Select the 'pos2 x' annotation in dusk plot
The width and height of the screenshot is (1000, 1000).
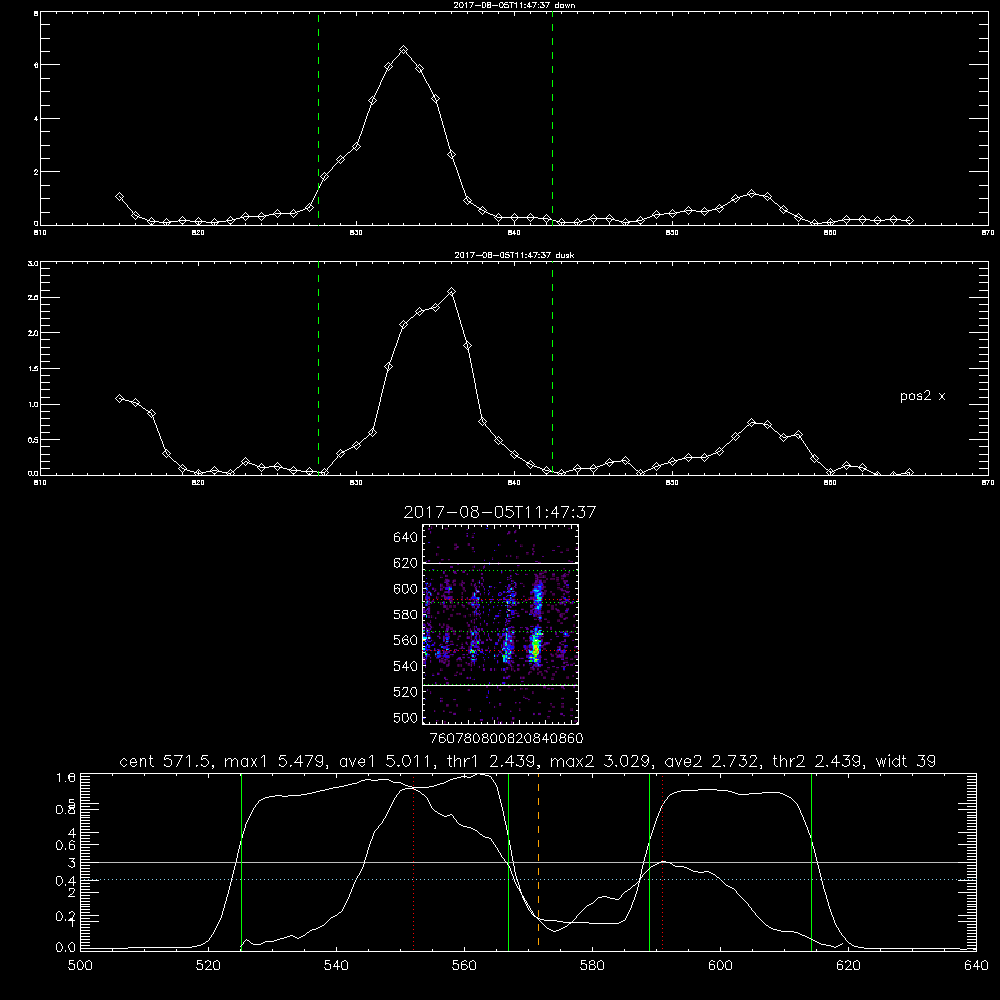click(x=922, y=396)
